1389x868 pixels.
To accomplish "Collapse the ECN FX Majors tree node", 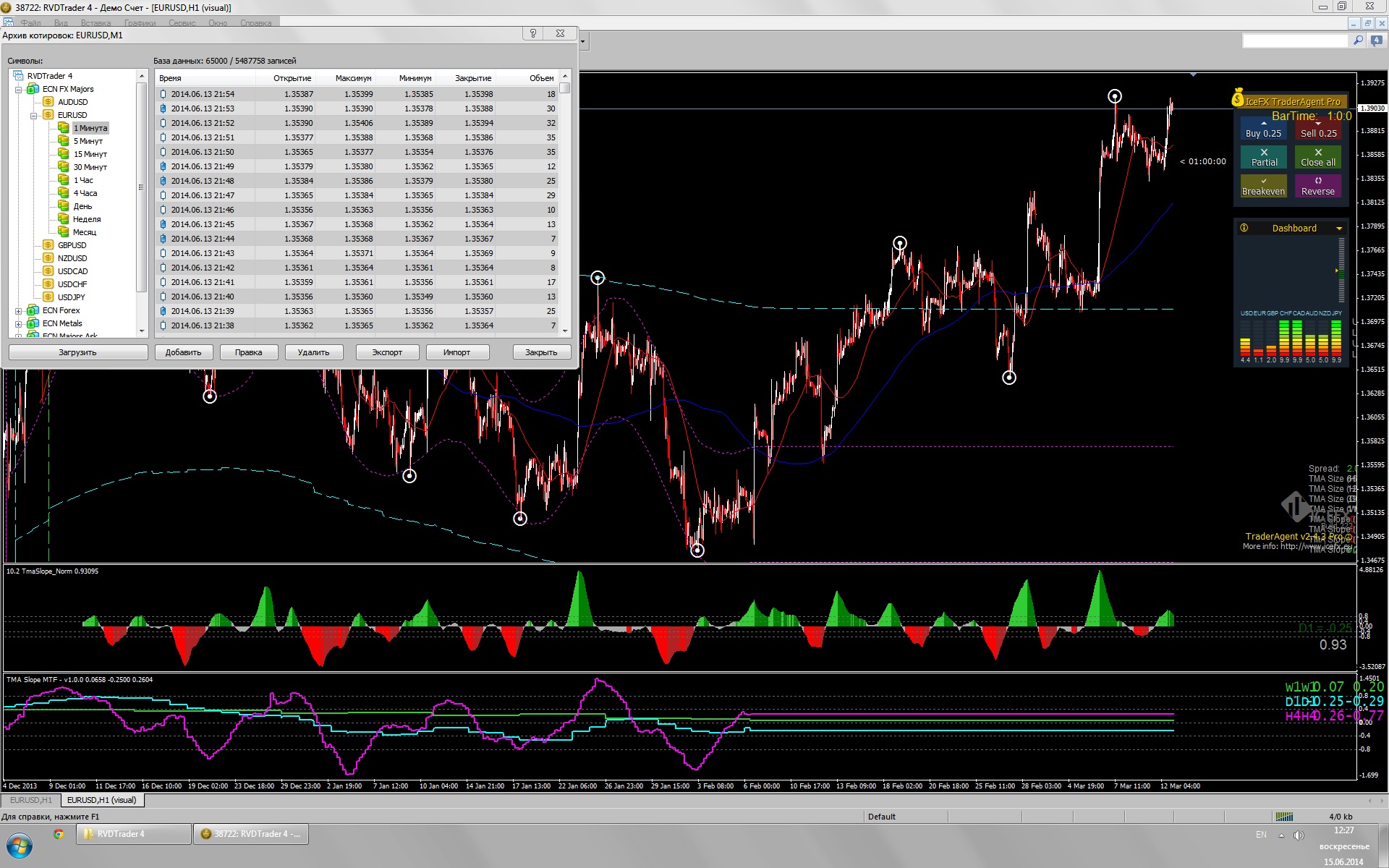I will [x=18, y=90].
